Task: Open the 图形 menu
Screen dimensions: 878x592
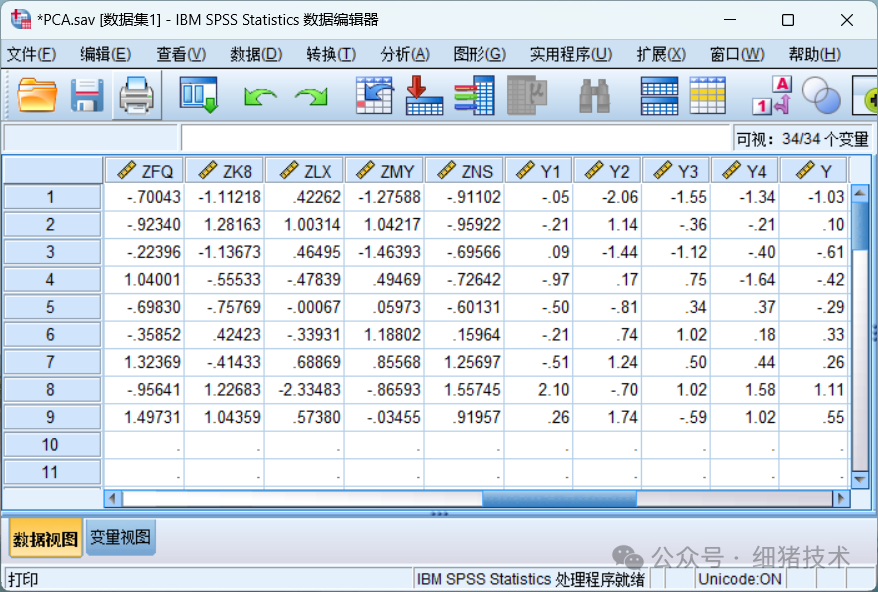Action: 480,54
